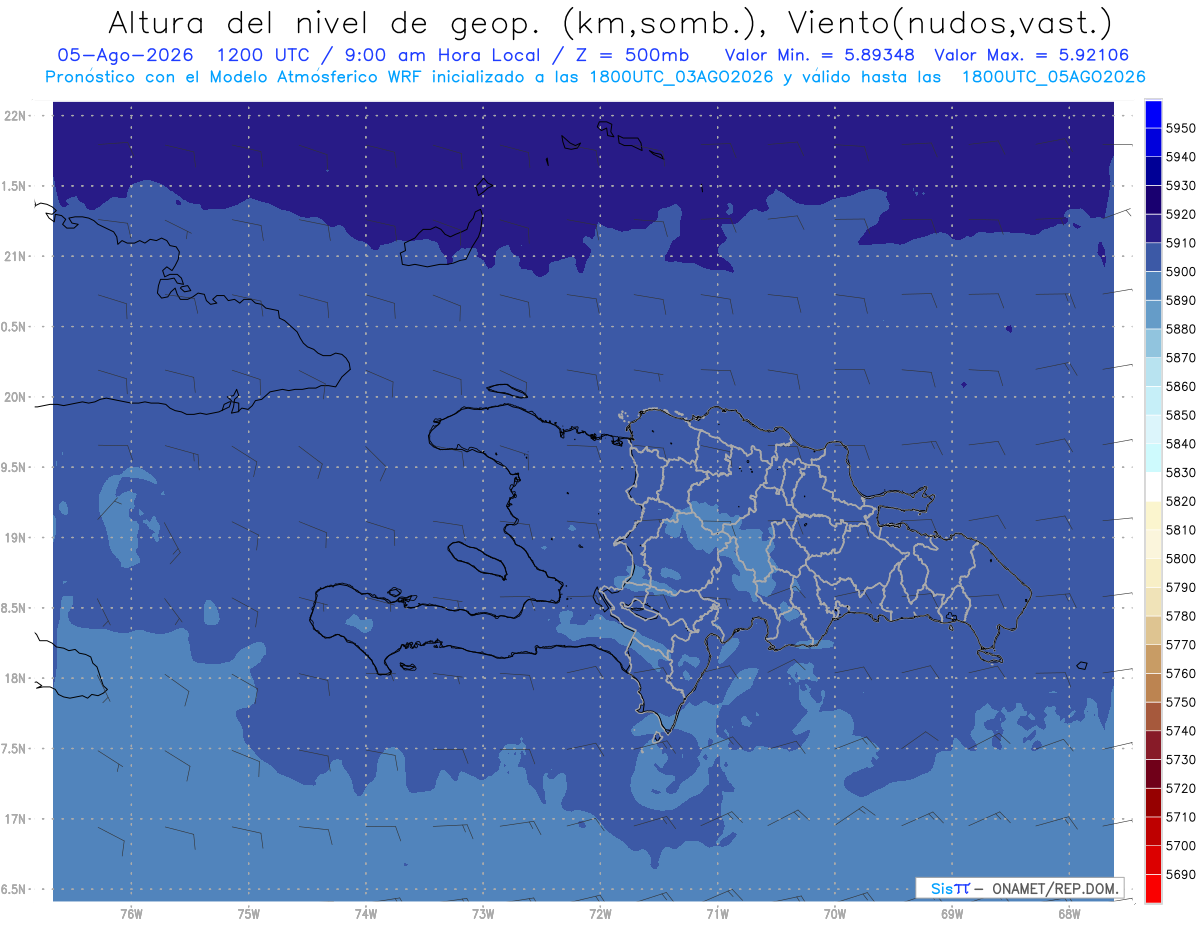Click the "70W" longitude label

tap(835, 913)
